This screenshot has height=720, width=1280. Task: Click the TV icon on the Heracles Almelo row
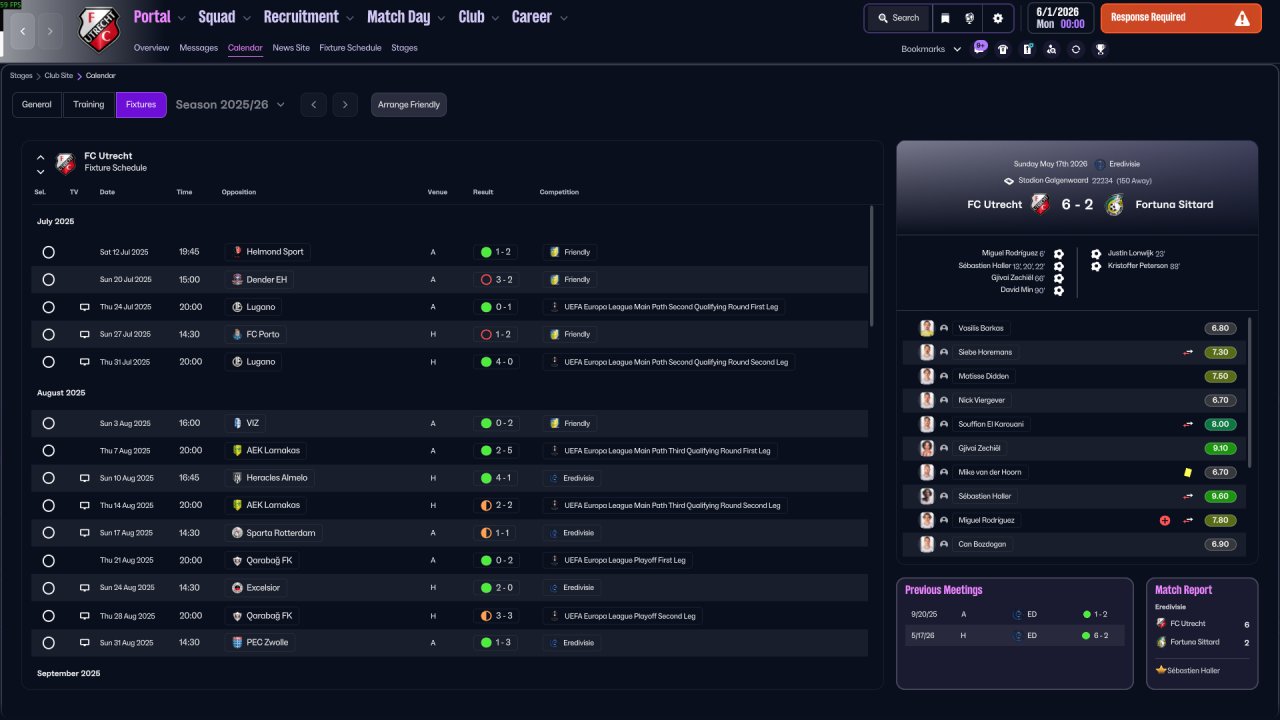[x=85, y=478]
